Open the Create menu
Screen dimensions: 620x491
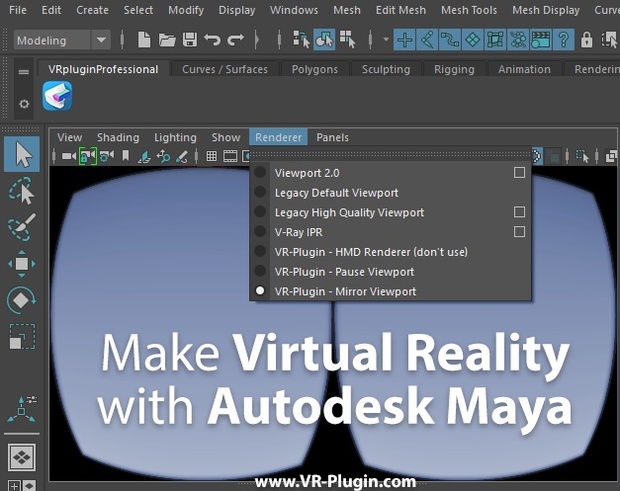[92, 10]
